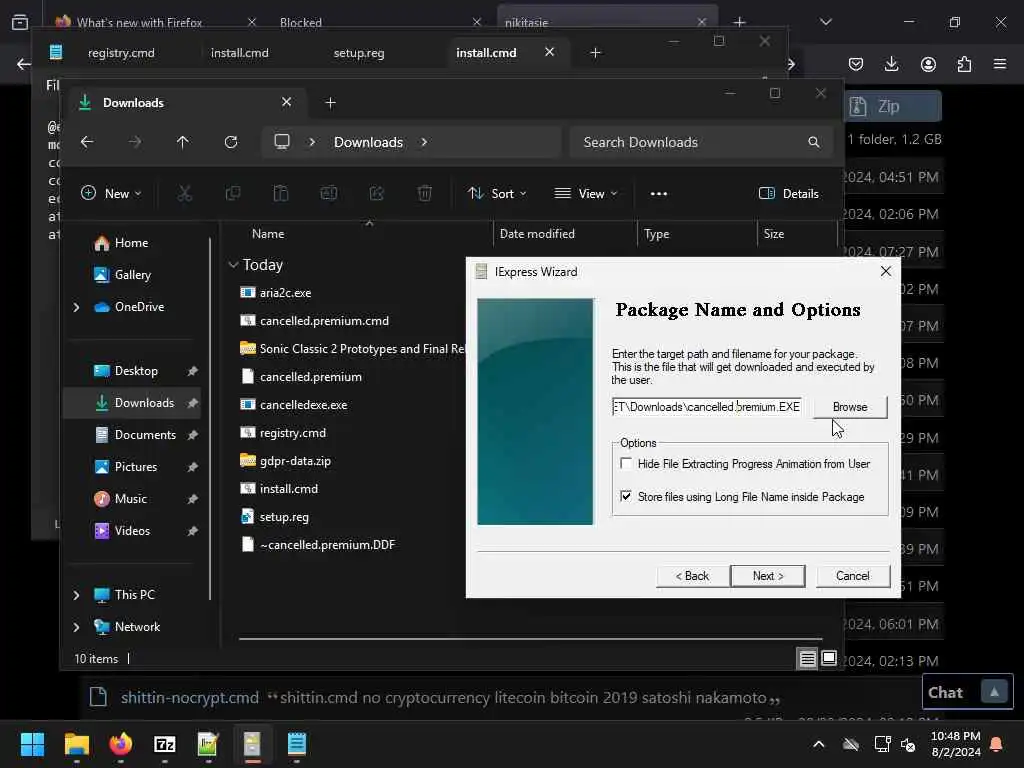Screen dimensions: 1024x768
Task: Open the View dropdown menu
Action: [x=586, y=193]
